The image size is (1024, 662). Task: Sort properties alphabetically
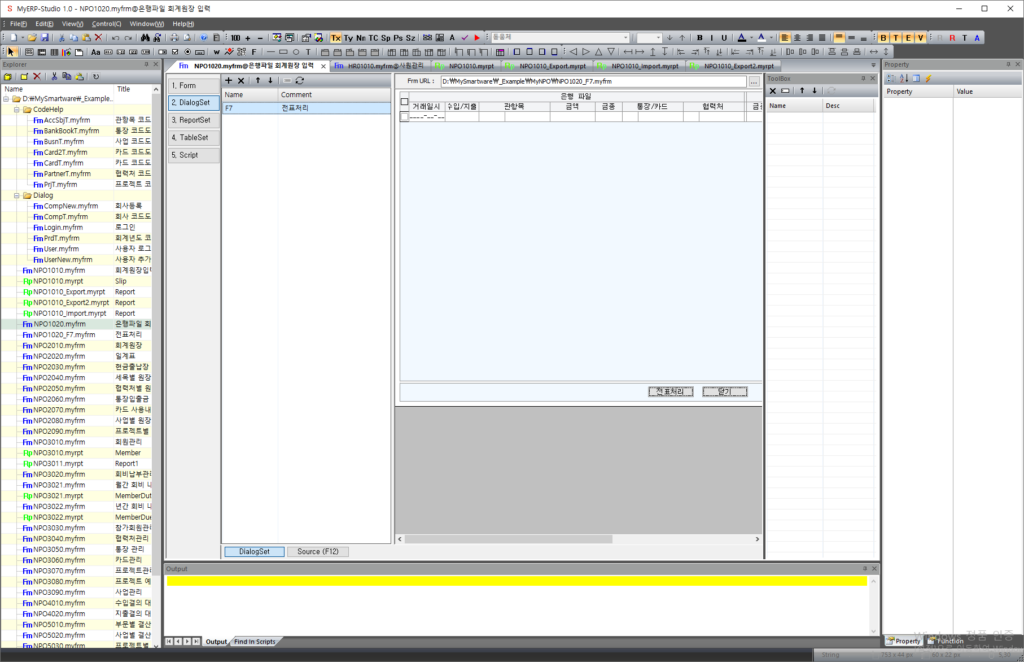click(x=904, y=78)
